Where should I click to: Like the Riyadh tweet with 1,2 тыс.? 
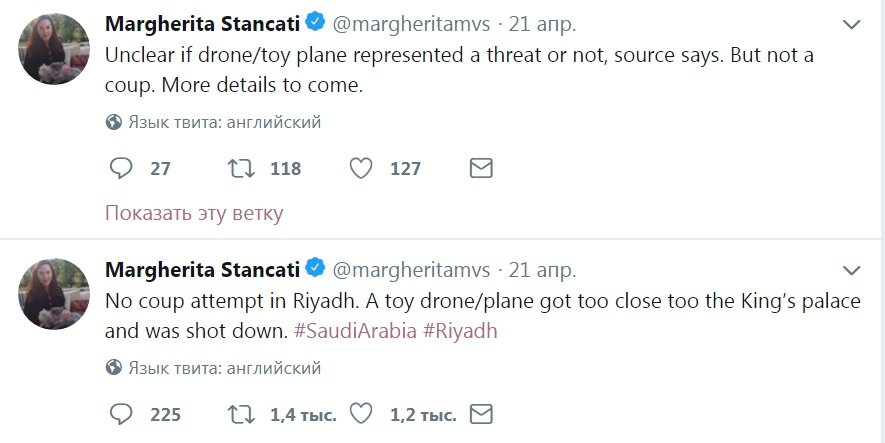tap(361, 414)
